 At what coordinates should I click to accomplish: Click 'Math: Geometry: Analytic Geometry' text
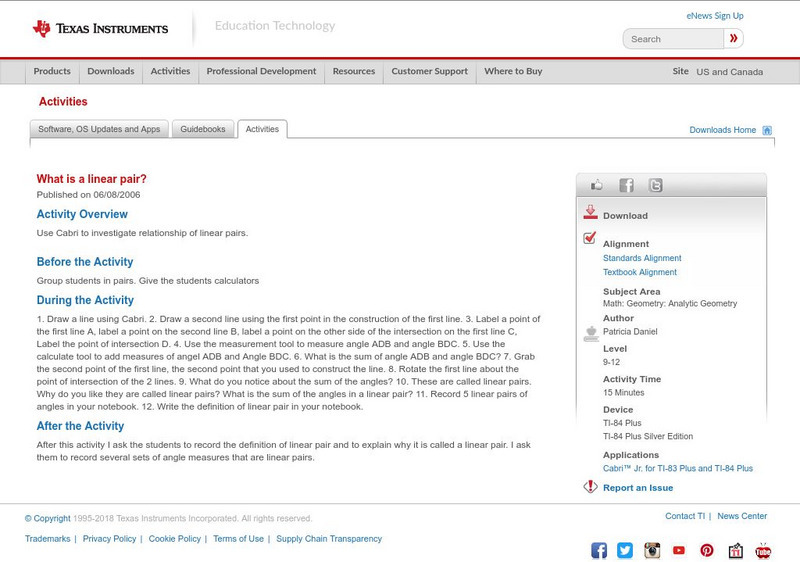670,303
